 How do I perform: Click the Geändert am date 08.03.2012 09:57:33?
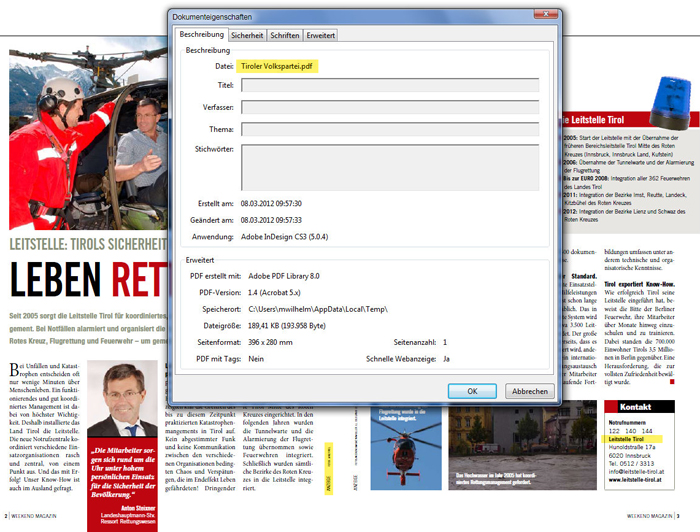tap(271, 220)
